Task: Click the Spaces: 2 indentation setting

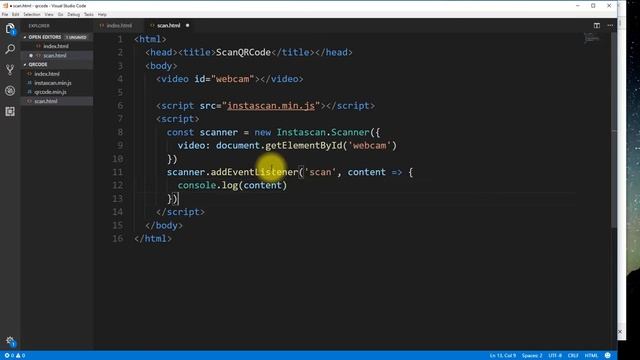Action: (x=532, y=356)
